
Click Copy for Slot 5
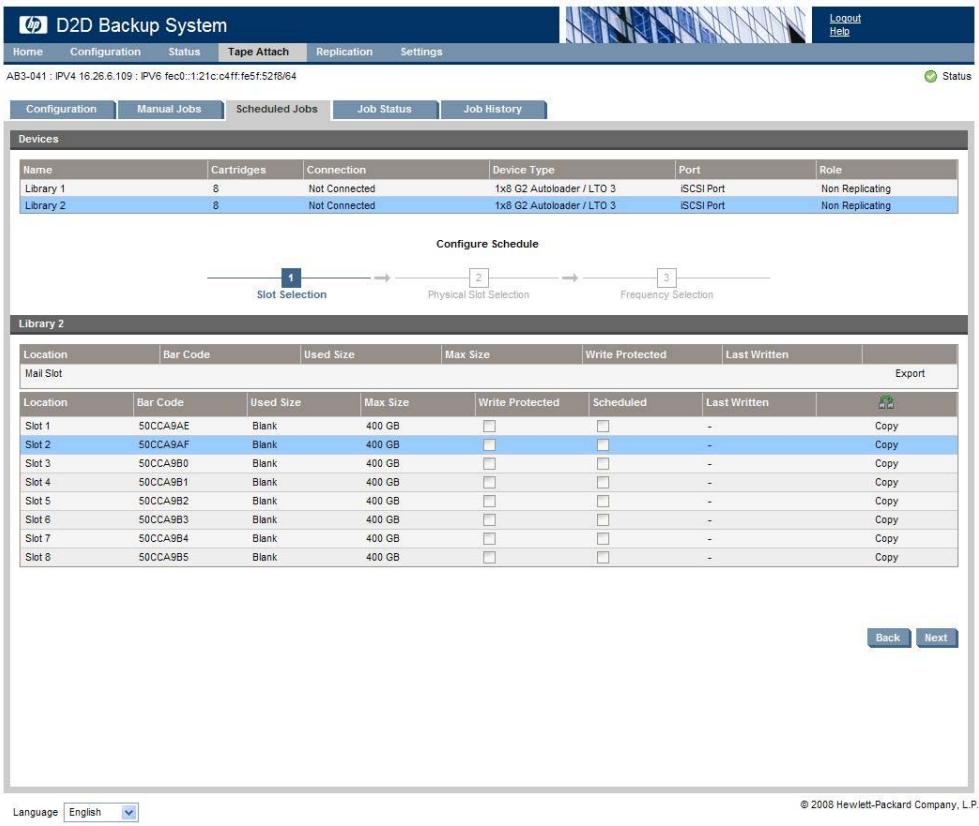[886, 501]
